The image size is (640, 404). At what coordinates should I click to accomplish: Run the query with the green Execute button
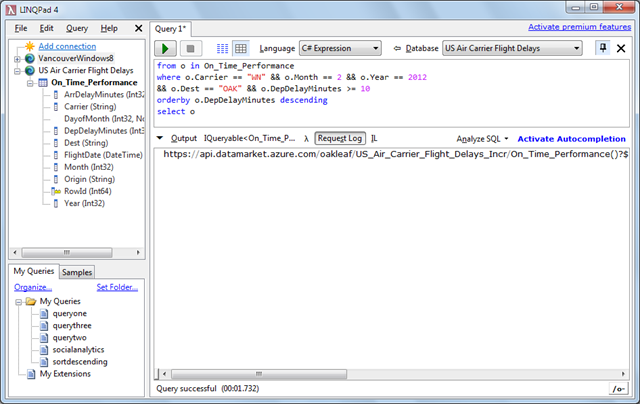(x=167, y=48)
